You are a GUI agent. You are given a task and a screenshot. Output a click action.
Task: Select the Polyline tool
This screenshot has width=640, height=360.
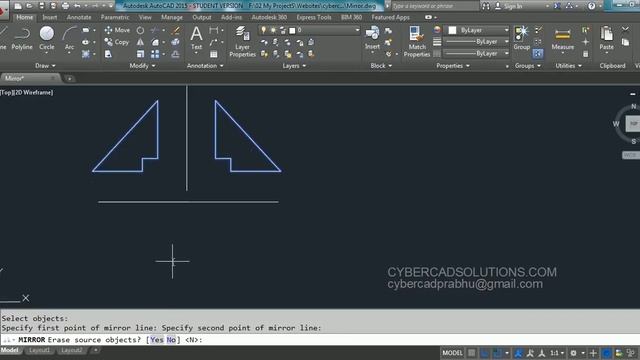[x=22, y=38]
